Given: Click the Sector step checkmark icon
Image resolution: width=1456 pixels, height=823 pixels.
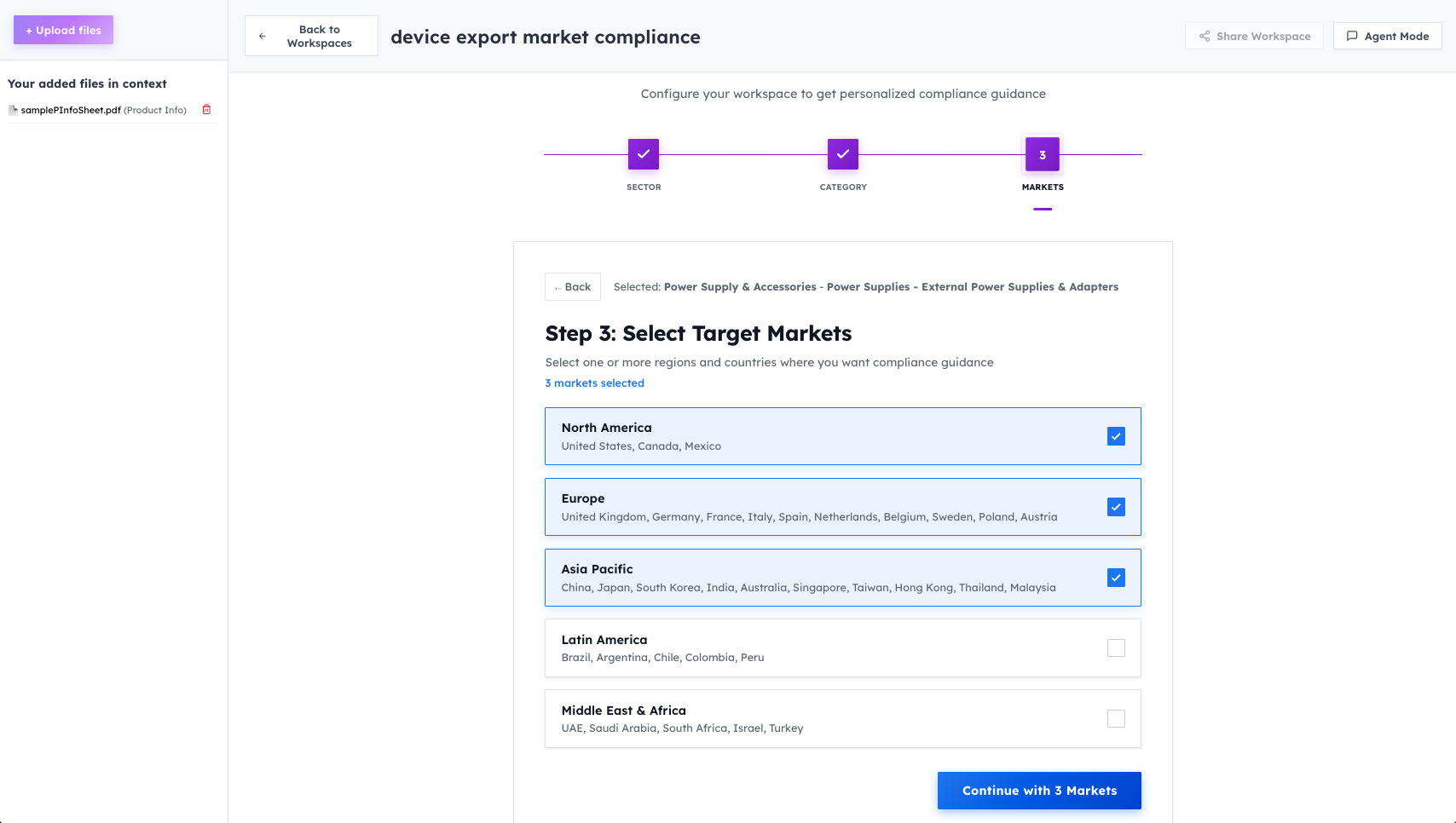Looking at the screenshot, I should coord(644,154).
